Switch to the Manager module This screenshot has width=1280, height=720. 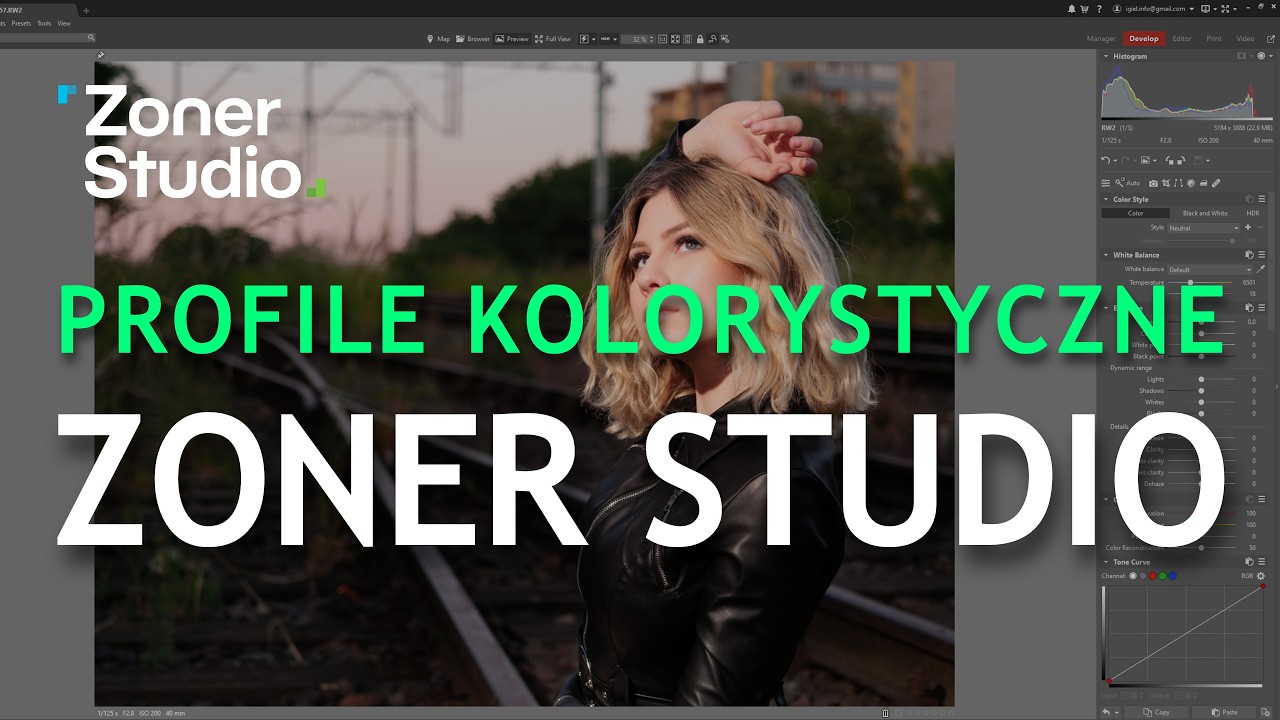(x=1101, y=39)
